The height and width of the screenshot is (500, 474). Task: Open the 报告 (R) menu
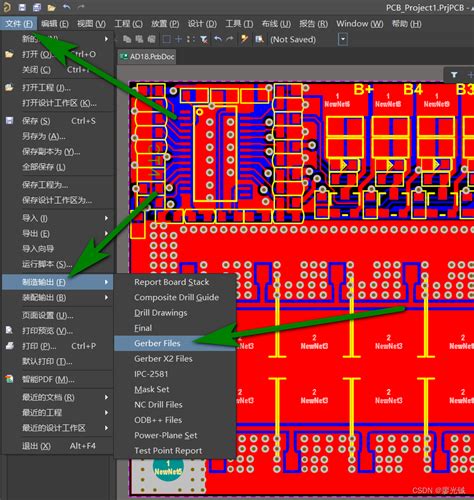tap(313, 24)
